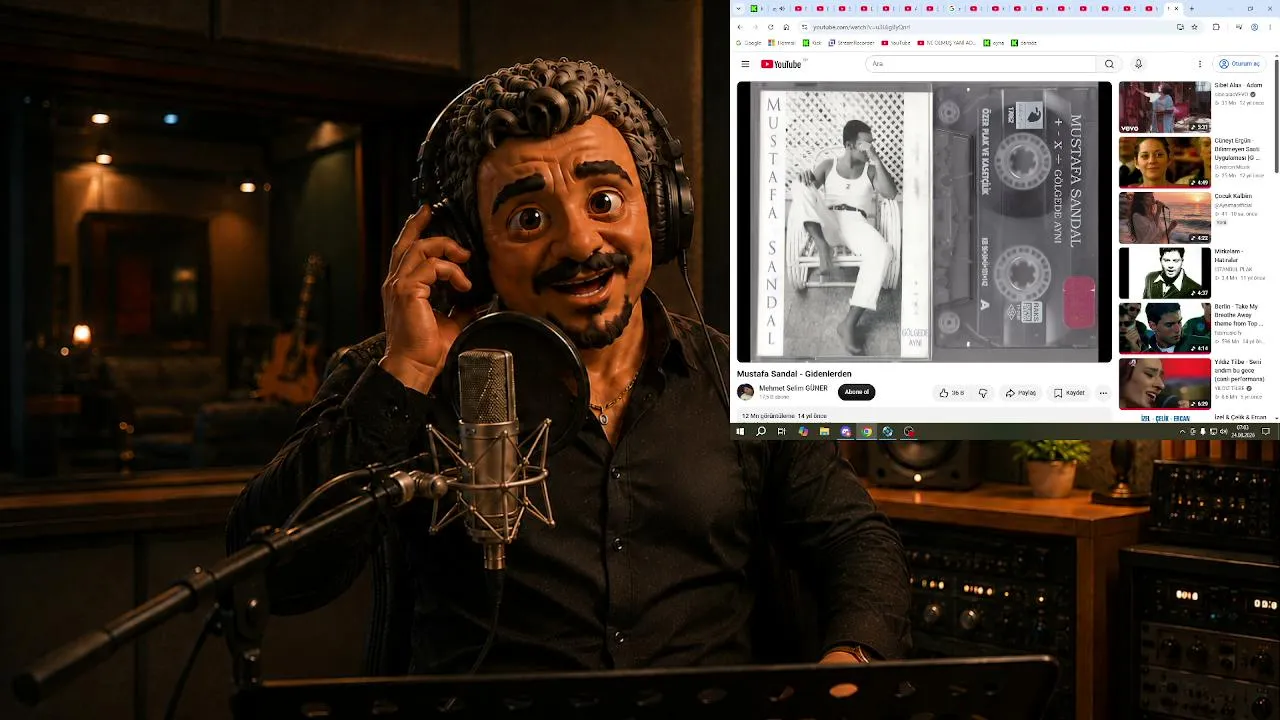
Task: Open Çocuk Kalbim suggested video thumbnail
Action: 1164,217
